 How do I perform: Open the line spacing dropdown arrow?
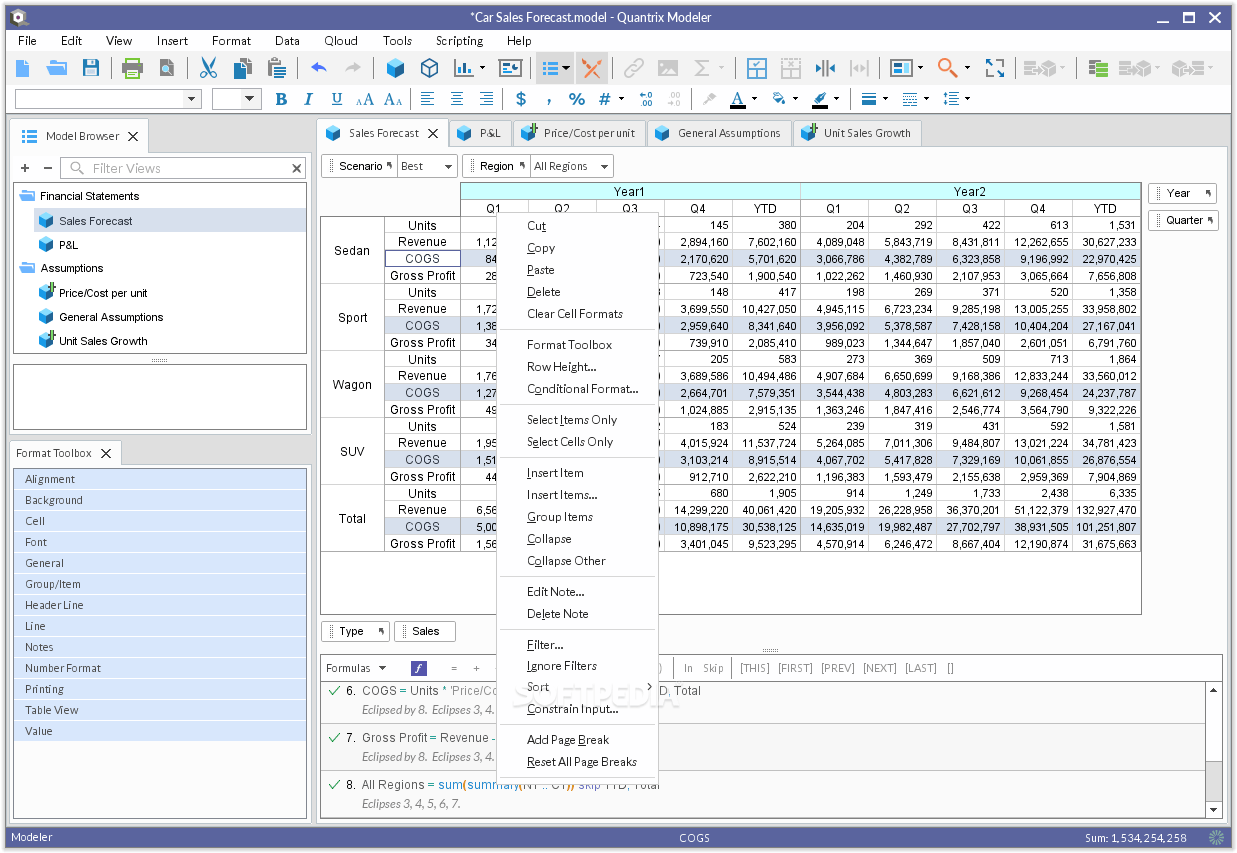(968, 99)
